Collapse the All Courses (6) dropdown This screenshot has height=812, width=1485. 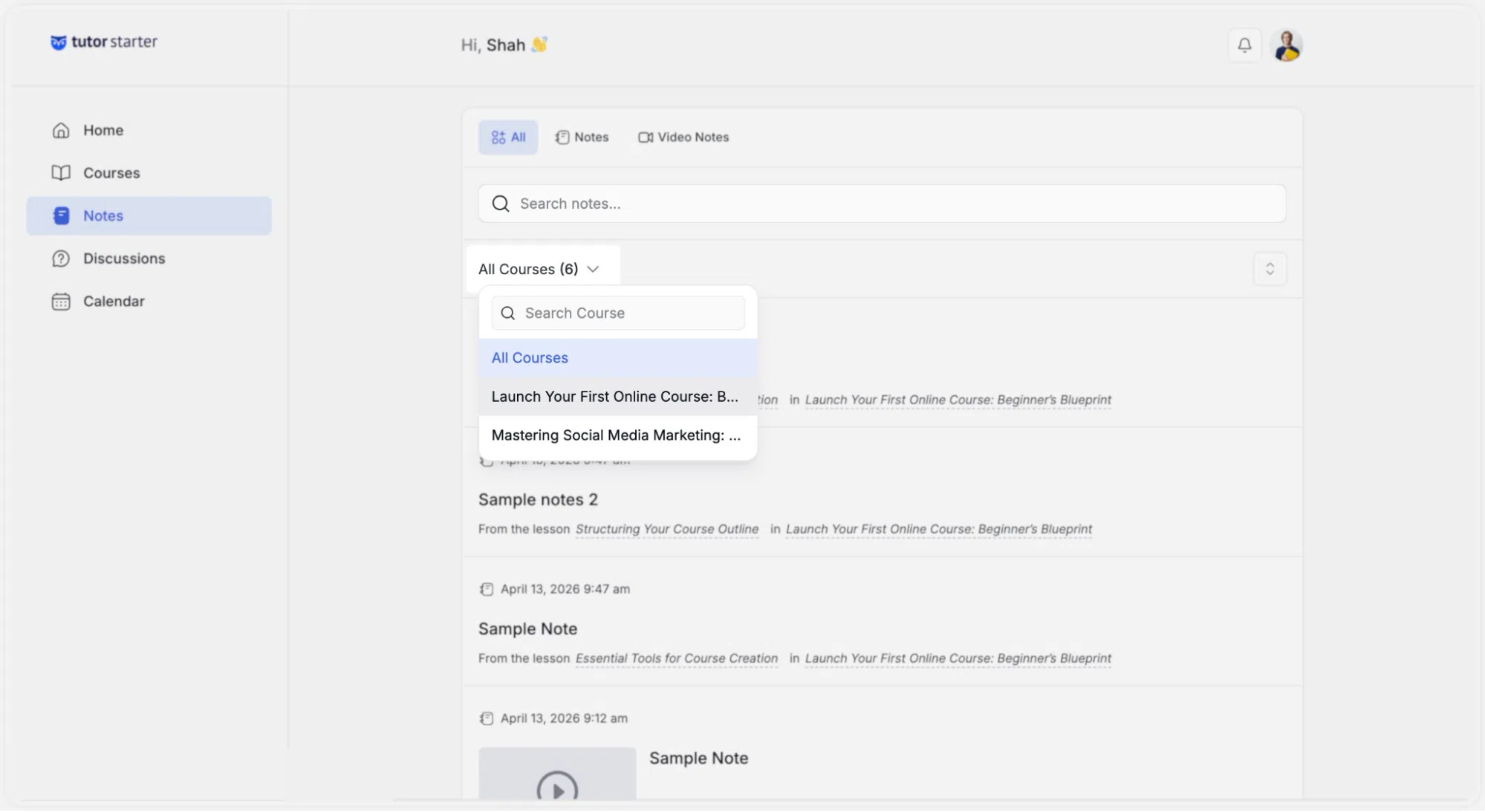(539, 269)
